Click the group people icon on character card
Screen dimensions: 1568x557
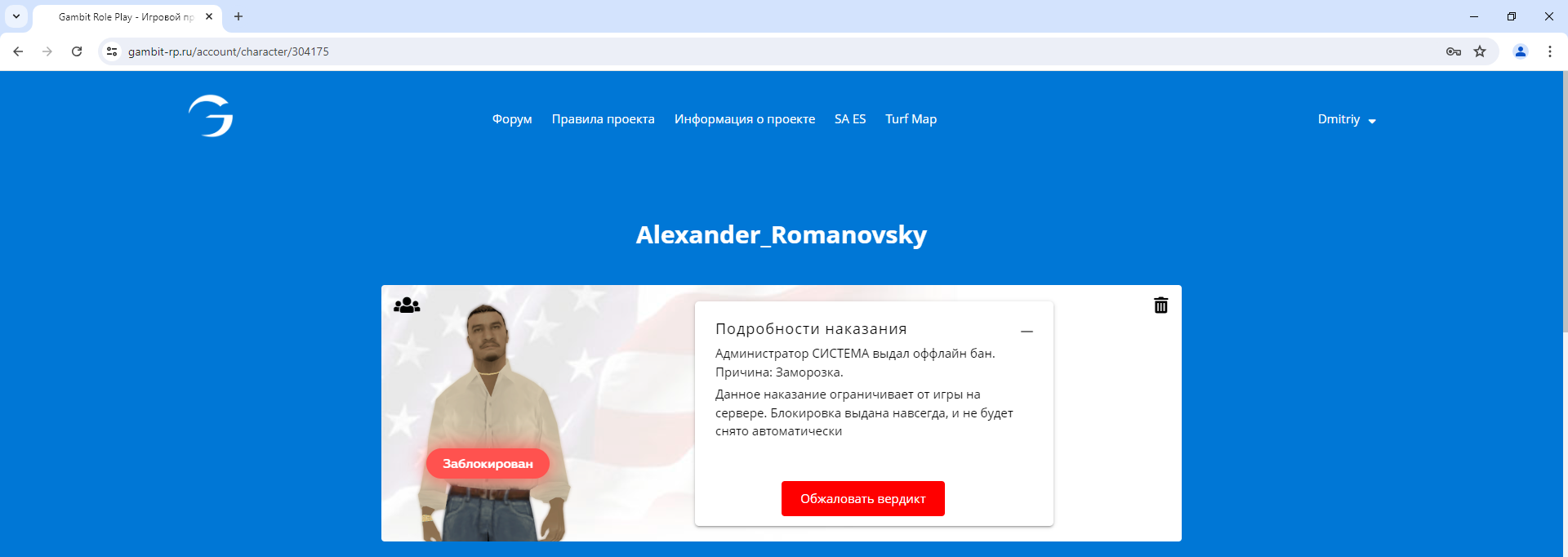click(x=407, y=305)
